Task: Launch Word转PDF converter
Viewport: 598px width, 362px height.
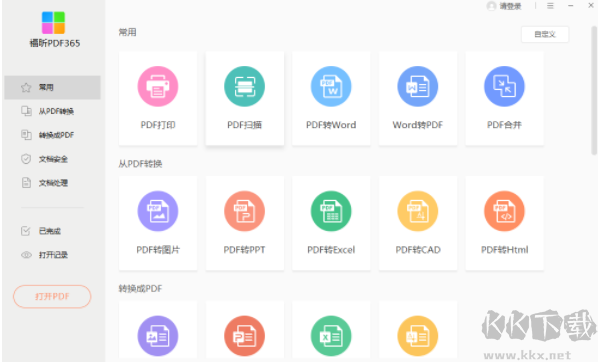Action: click(418, 98)
